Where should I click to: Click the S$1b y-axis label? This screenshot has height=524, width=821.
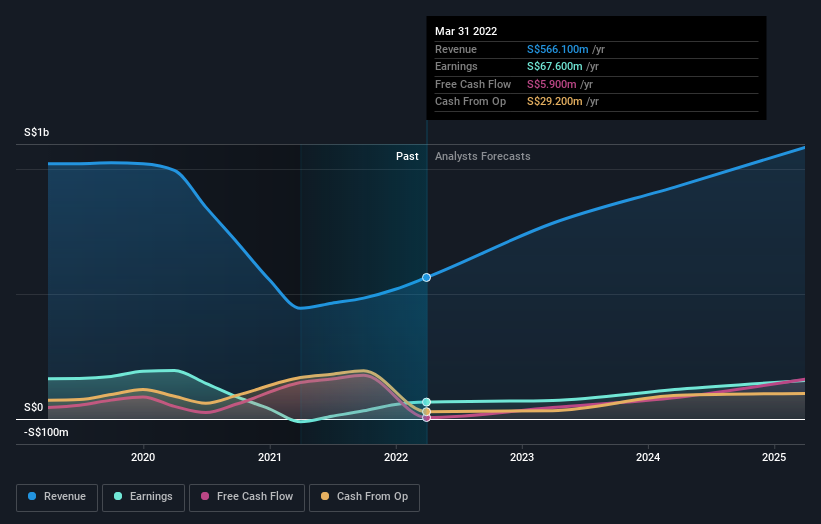click(x=37, y=132)
